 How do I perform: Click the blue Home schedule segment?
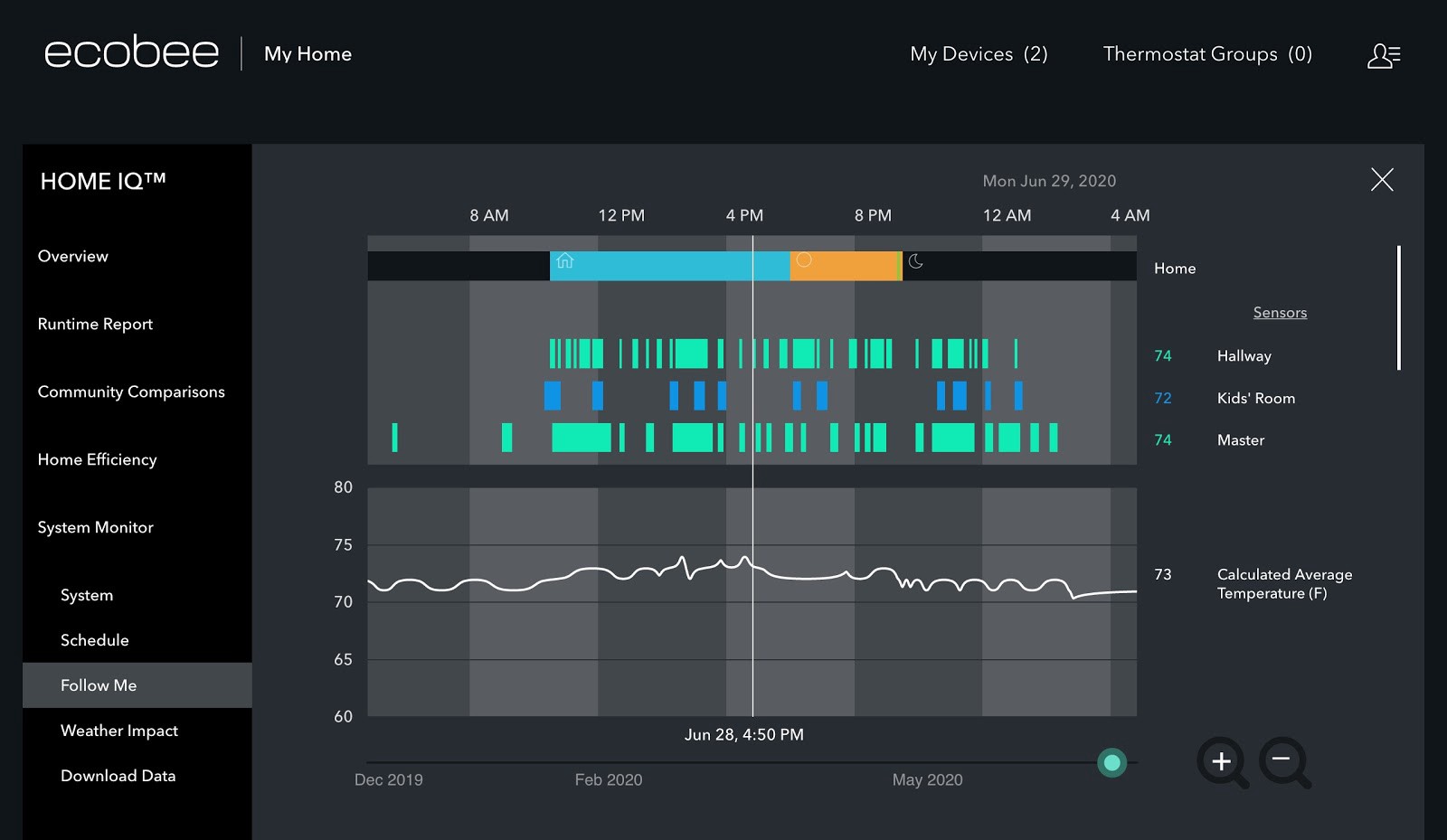click(669, 266)
